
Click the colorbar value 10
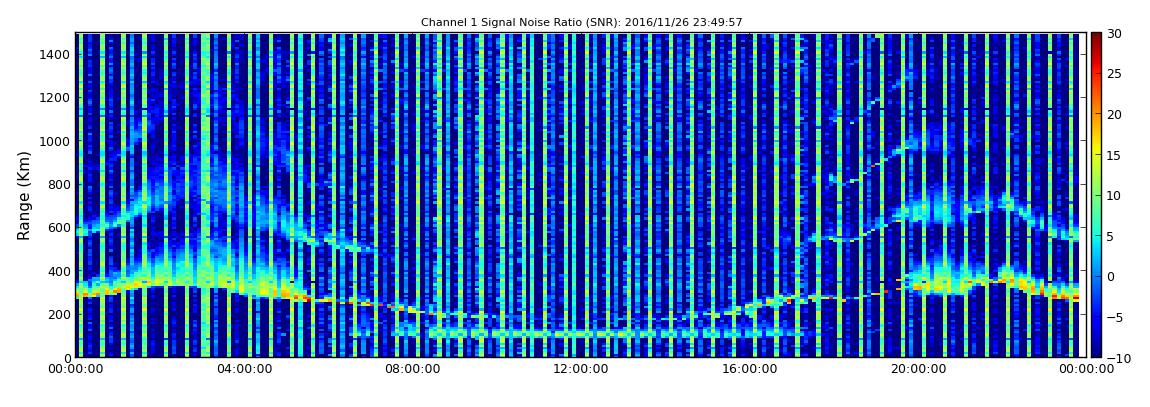tap(1114, 195)
